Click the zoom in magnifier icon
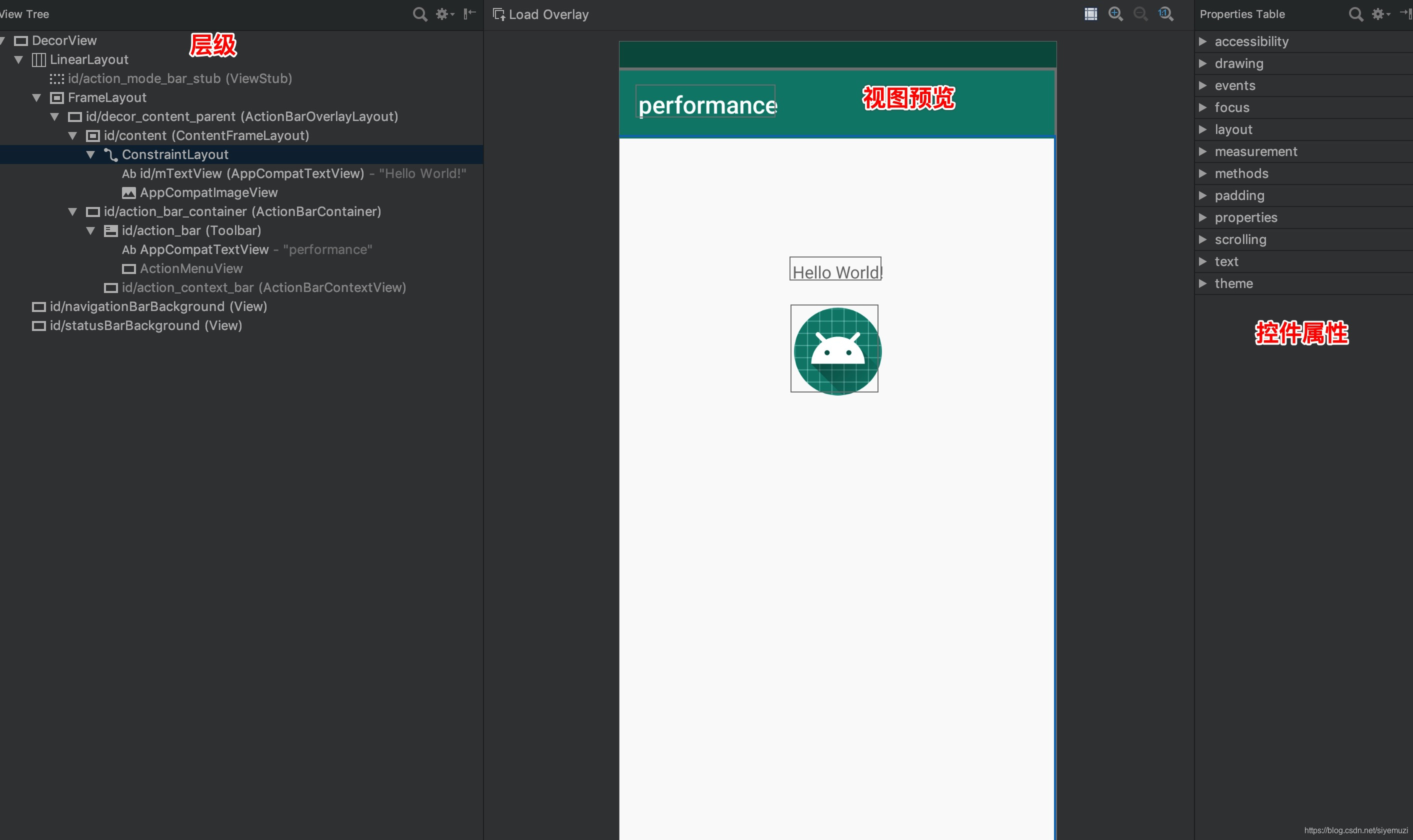1413x840 pixels. click(1115, 14)
